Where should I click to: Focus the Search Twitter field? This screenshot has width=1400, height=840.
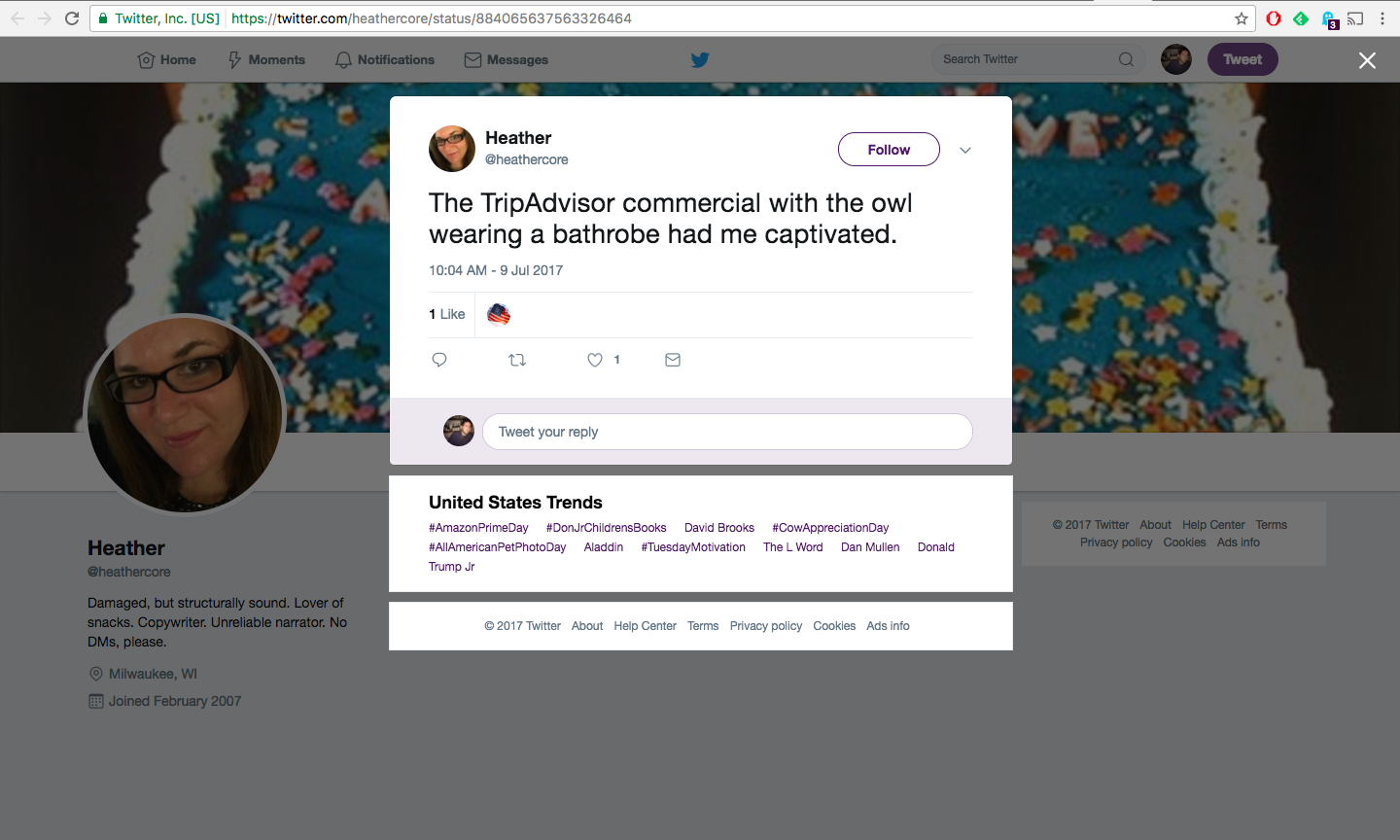(x=1038, y=59)
